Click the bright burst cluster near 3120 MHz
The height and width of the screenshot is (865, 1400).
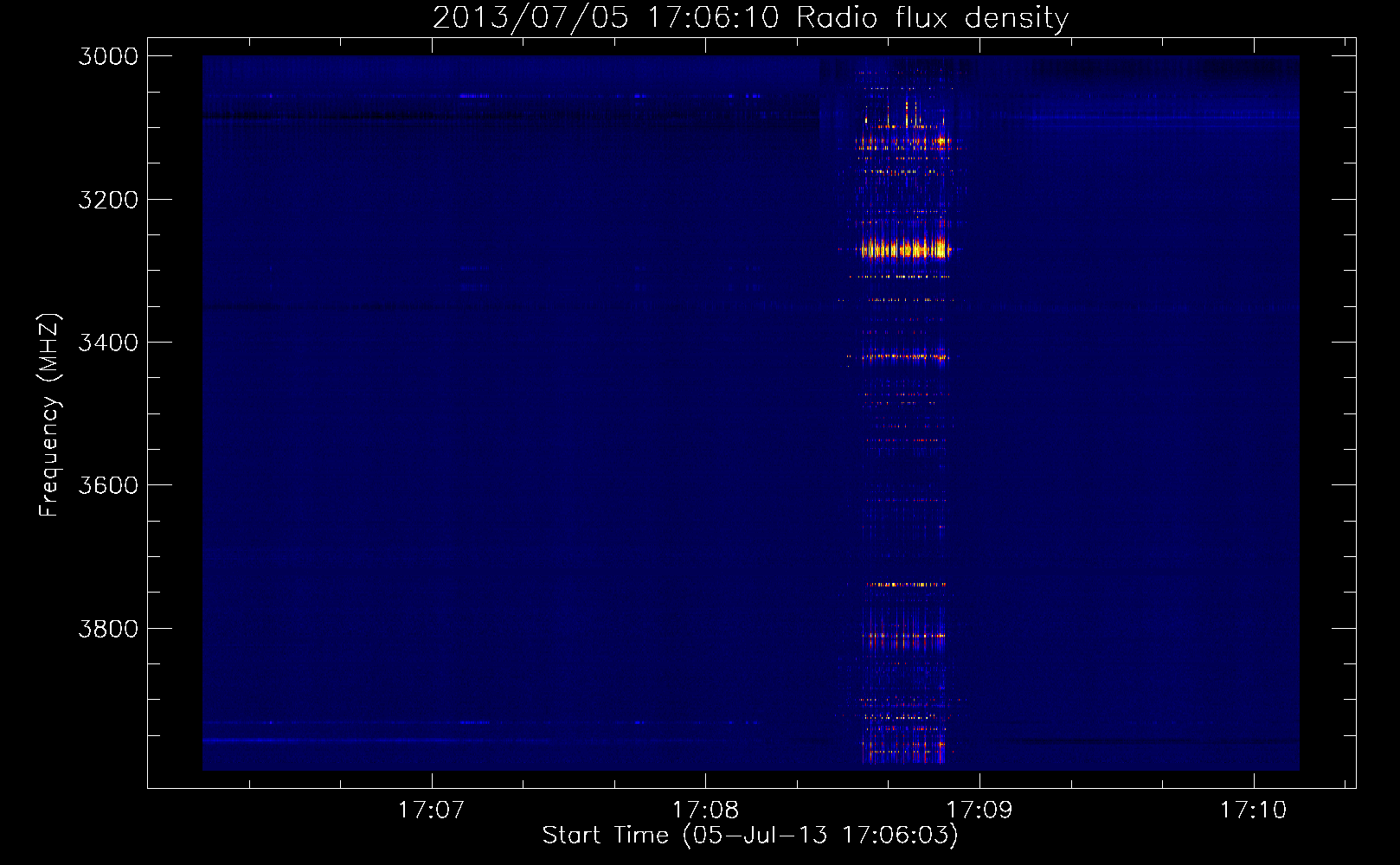[x=905, y=141]
